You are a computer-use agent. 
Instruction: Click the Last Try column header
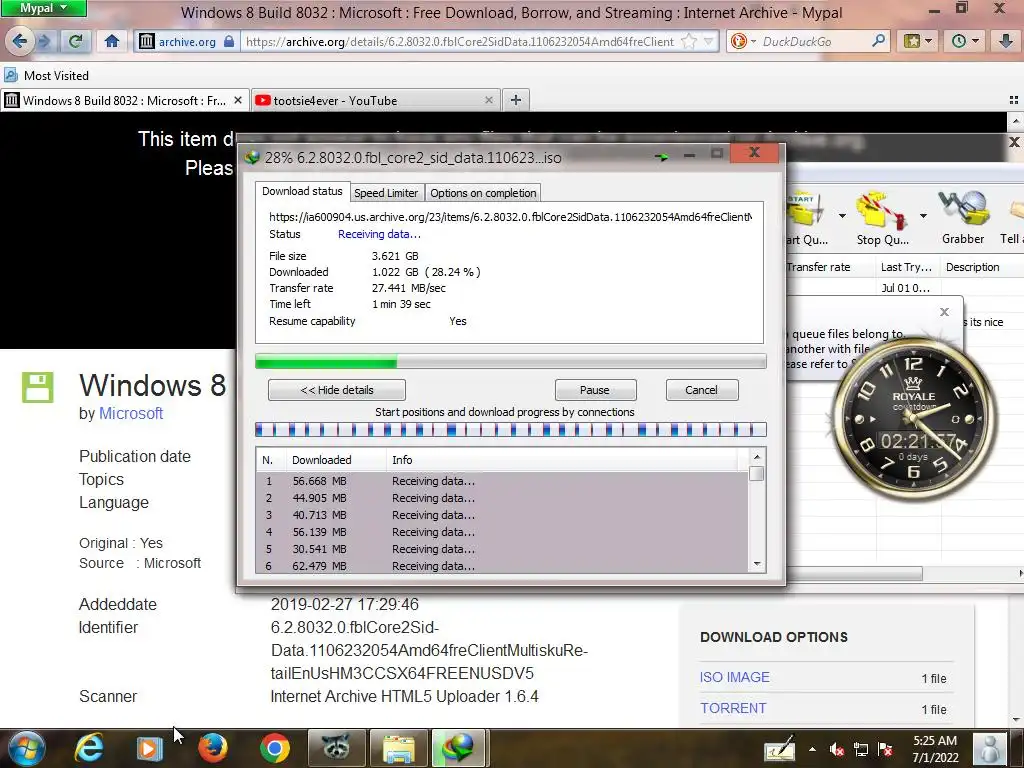(906, 267)
